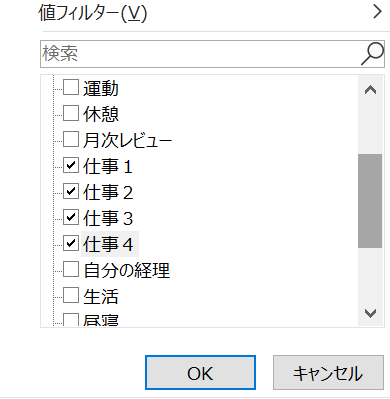Enable the 月次レビュー checkbox

(71, 139)
